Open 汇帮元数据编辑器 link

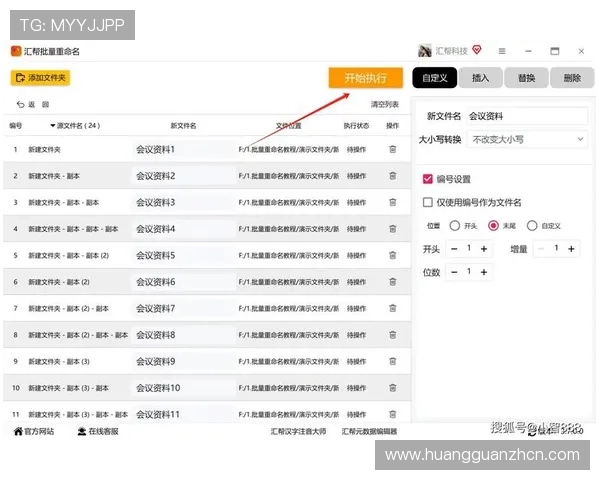pos(369,431)
